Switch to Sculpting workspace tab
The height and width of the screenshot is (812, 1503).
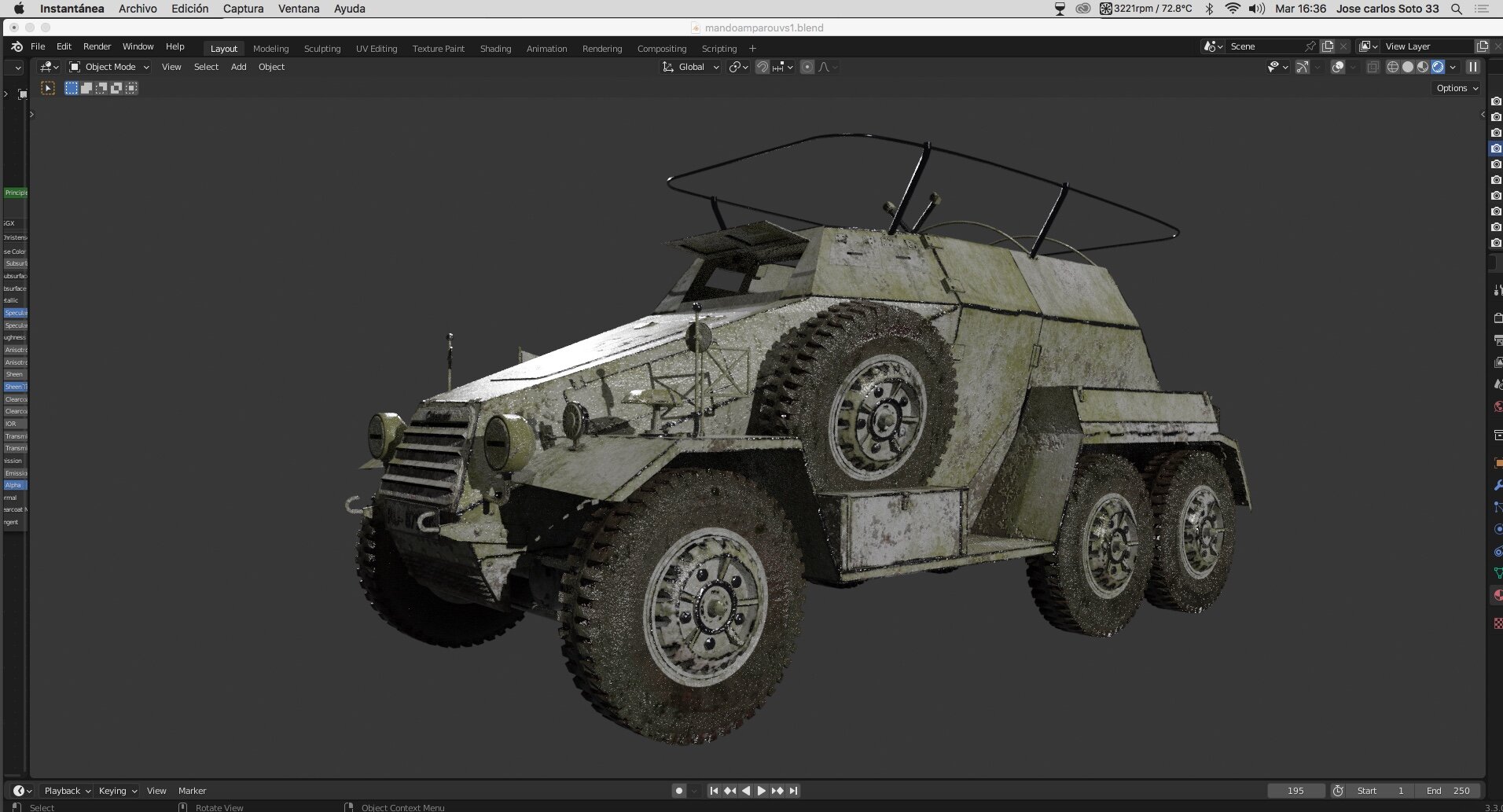[x=322, y=49]
